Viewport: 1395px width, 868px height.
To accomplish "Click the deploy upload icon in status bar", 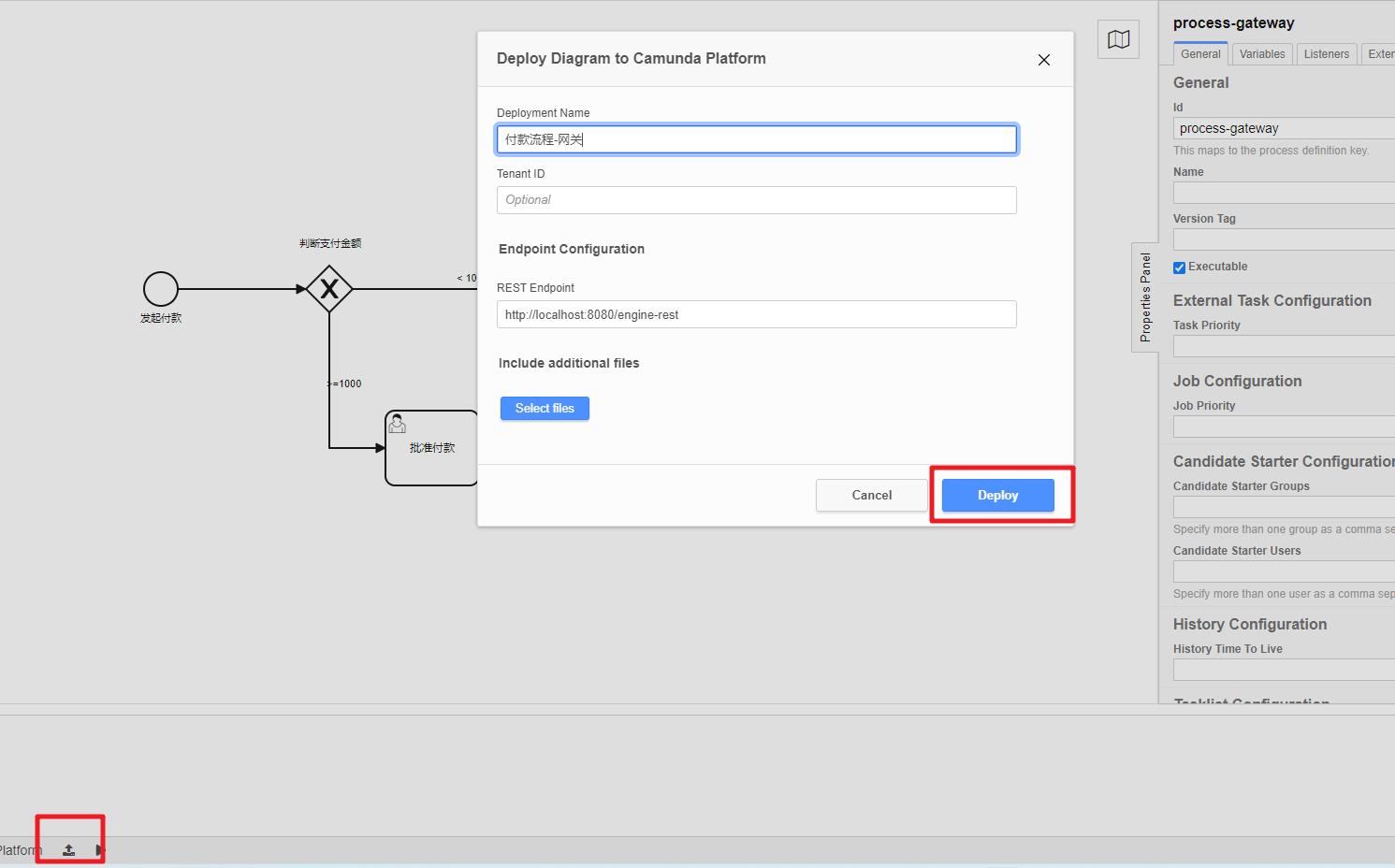I will 68,850.
